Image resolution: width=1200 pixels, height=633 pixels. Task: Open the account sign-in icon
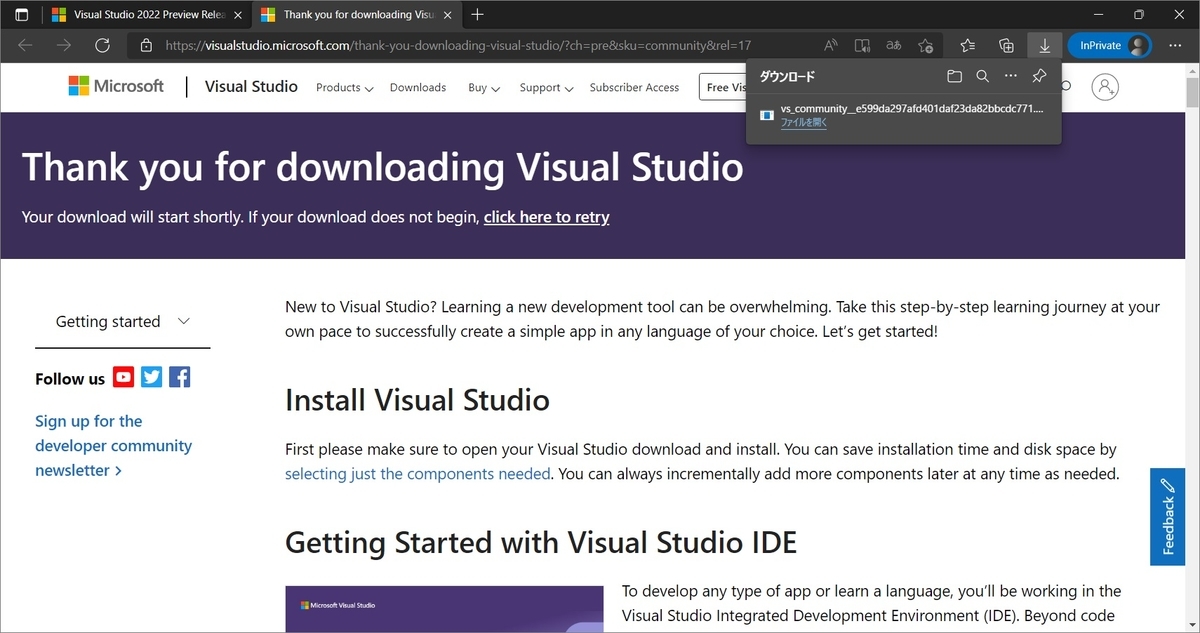pos(1105,87)
